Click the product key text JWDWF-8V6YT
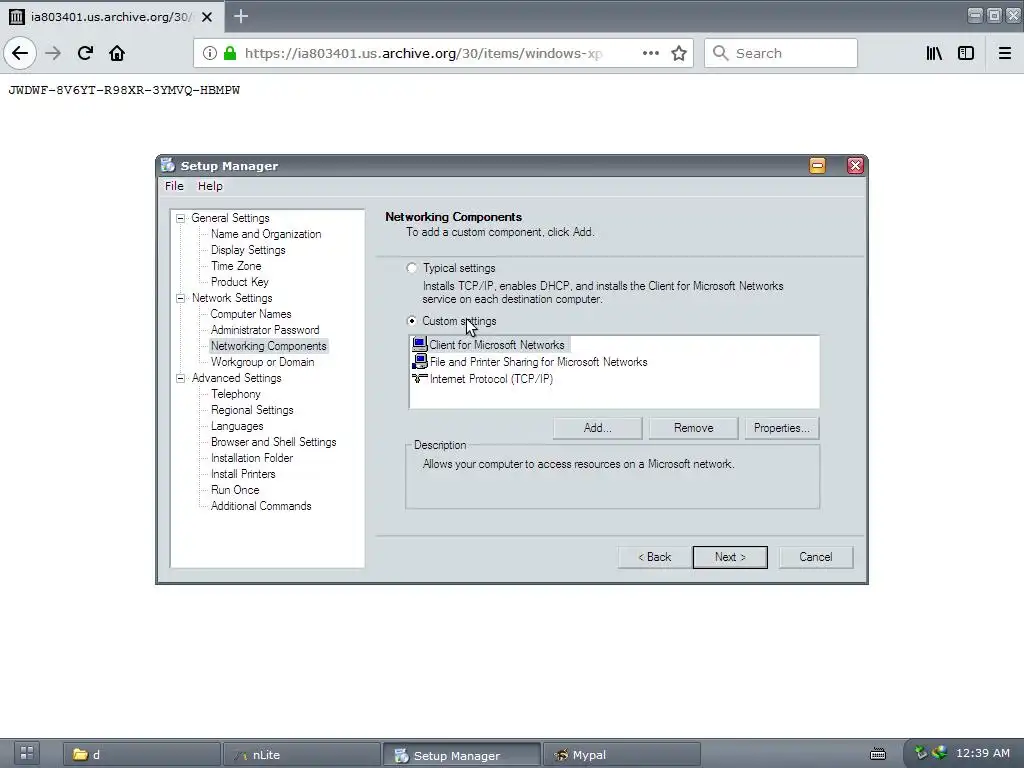This screenshot has width=1024, height=768. 124,90
